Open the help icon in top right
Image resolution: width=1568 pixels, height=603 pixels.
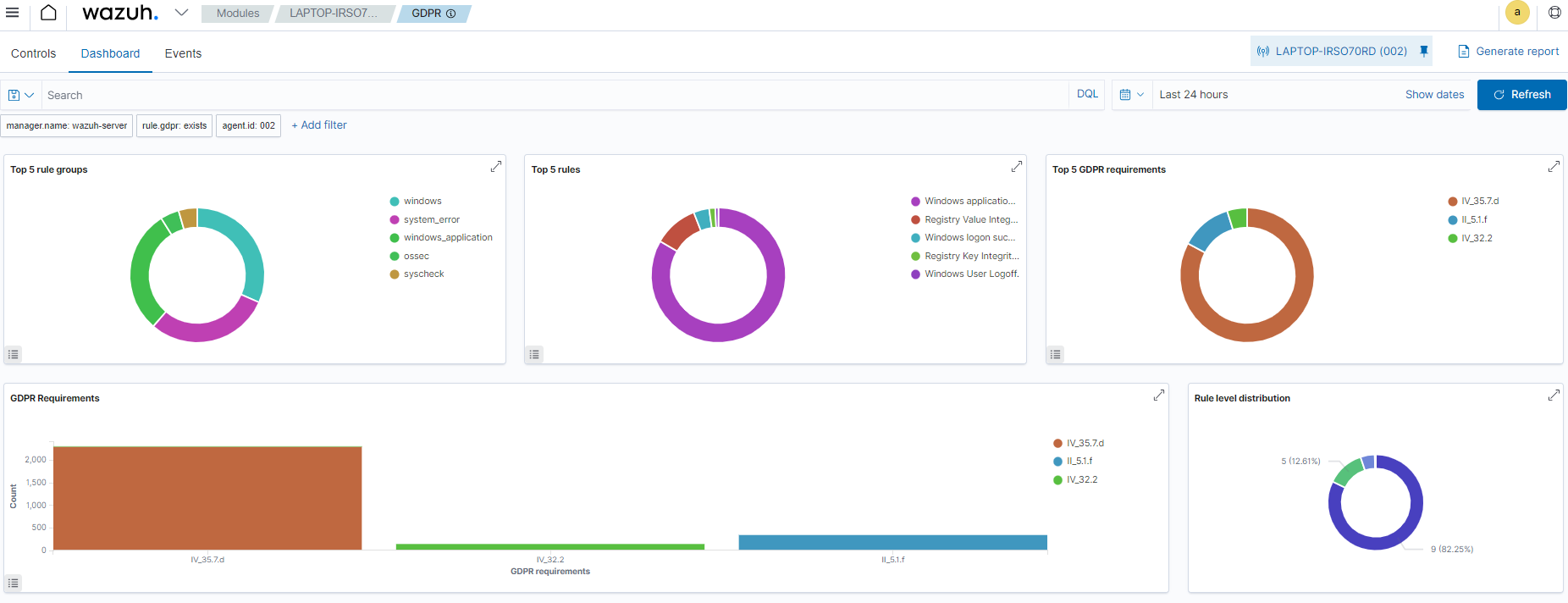1554,13
